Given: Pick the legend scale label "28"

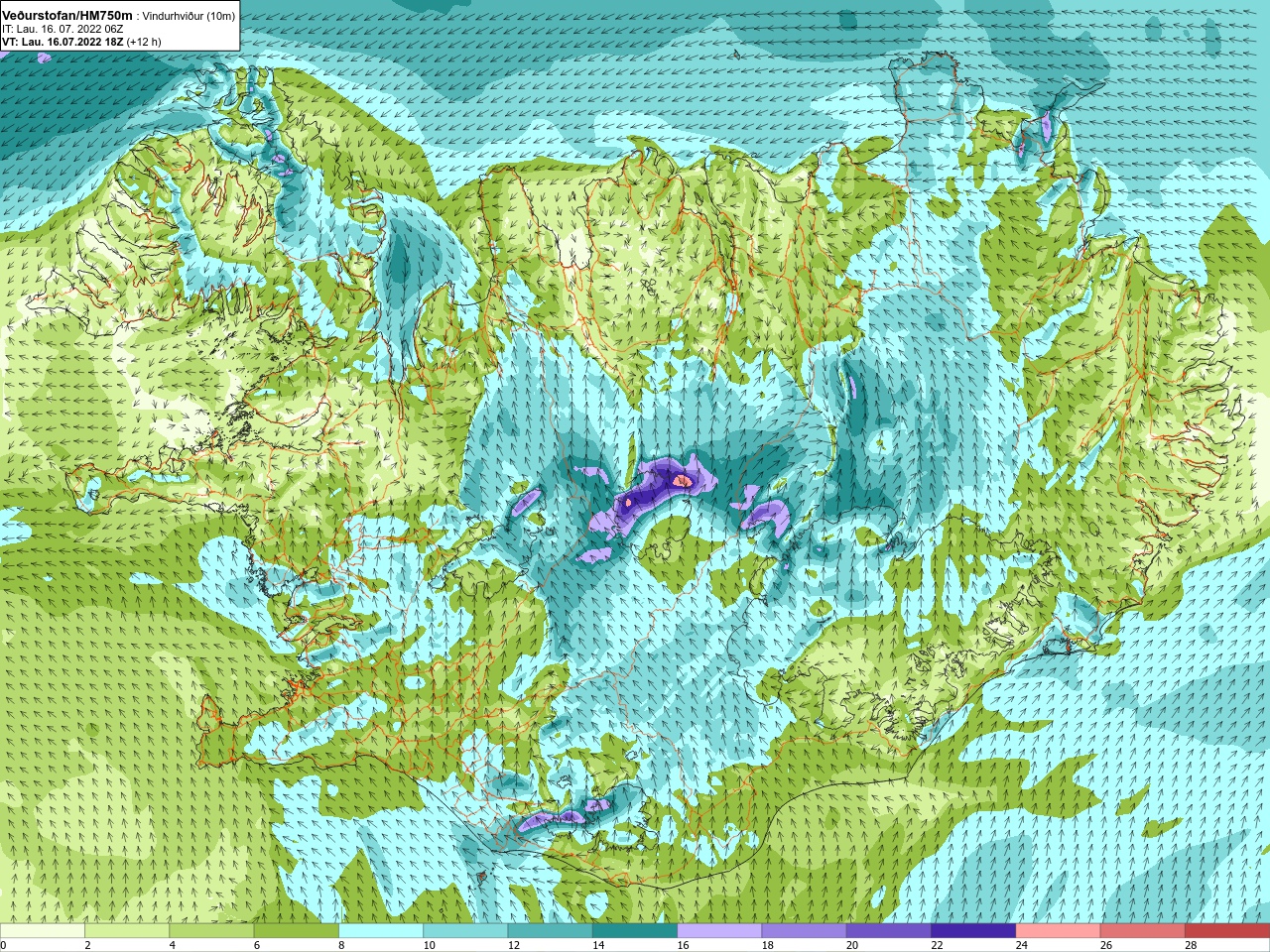Looking at the screenshot, I should point(1191,945).
